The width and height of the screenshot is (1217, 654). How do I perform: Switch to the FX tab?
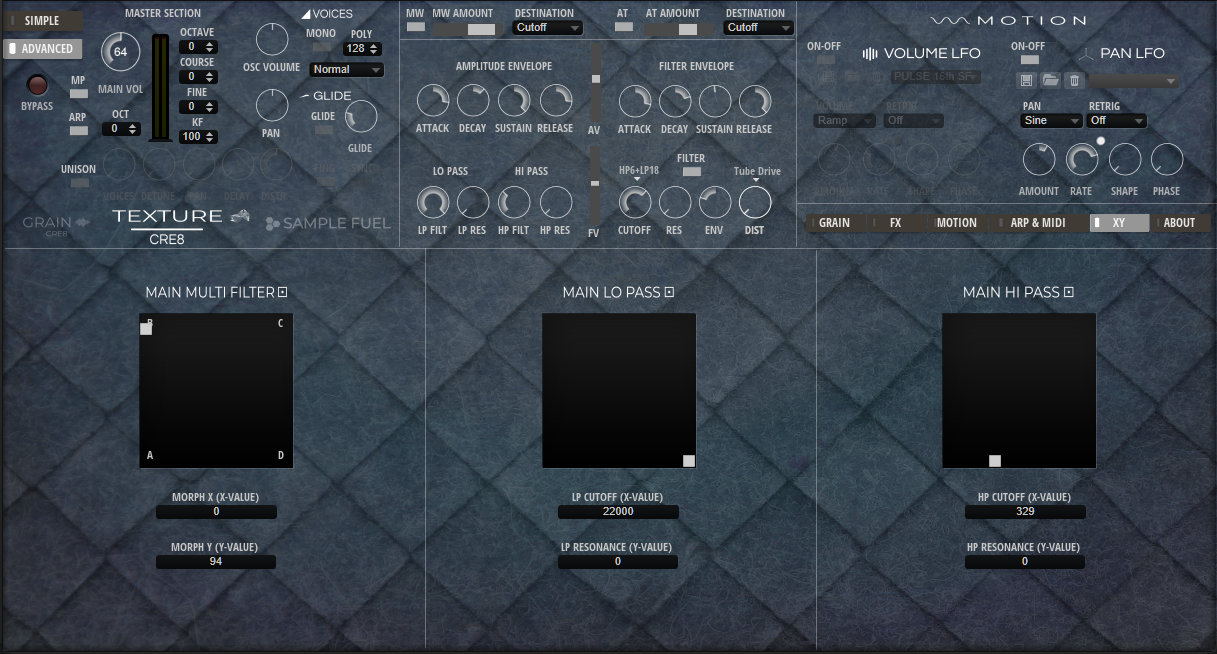pos(895,223)
